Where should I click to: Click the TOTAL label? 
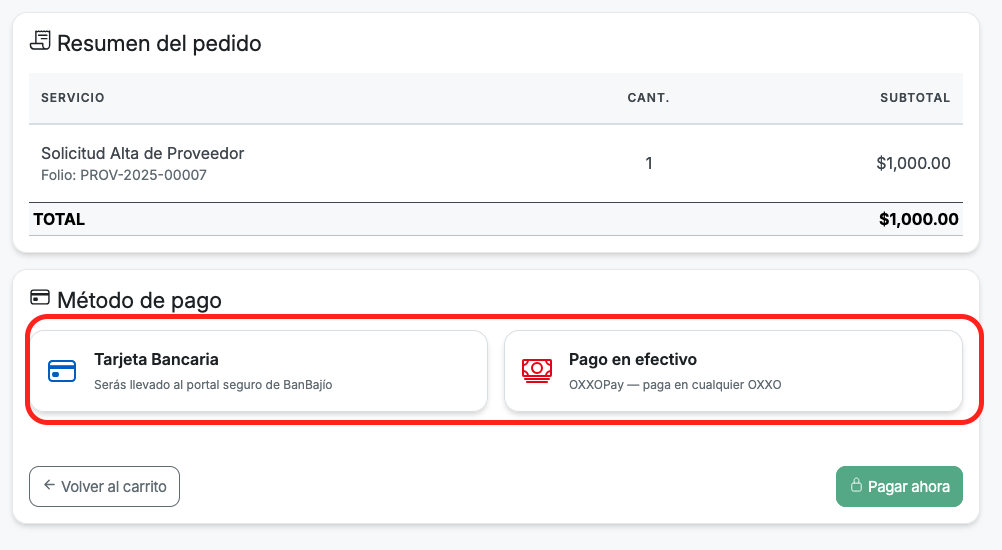(59, 219)
